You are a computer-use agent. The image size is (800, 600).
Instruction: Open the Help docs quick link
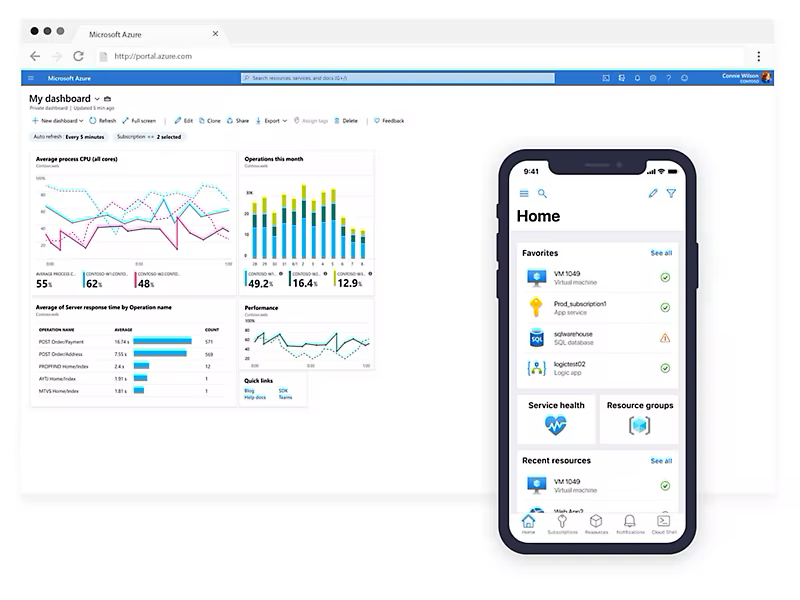coord(255,397)
